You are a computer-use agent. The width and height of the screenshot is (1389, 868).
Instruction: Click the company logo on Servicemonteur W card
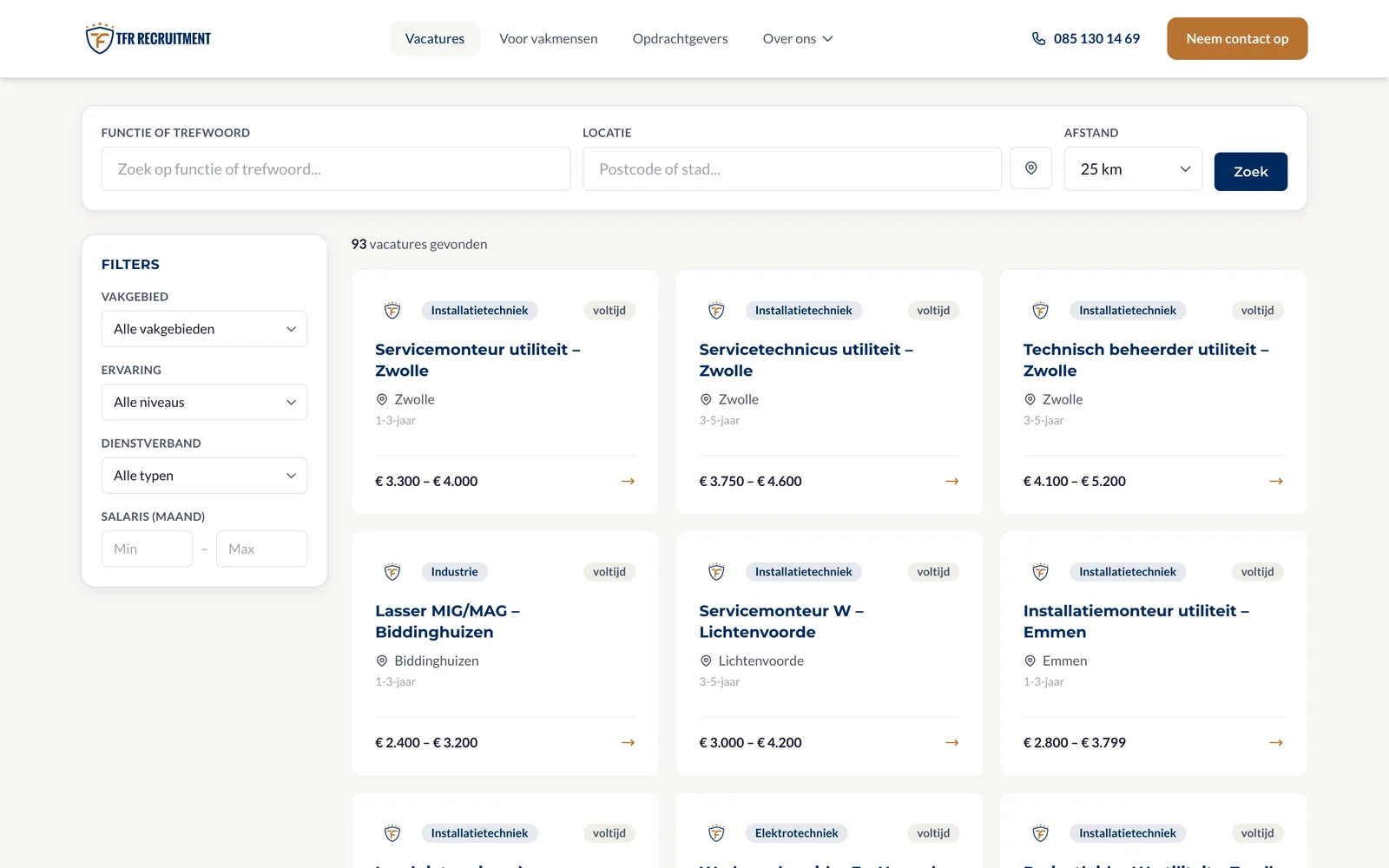pos(716,572)
